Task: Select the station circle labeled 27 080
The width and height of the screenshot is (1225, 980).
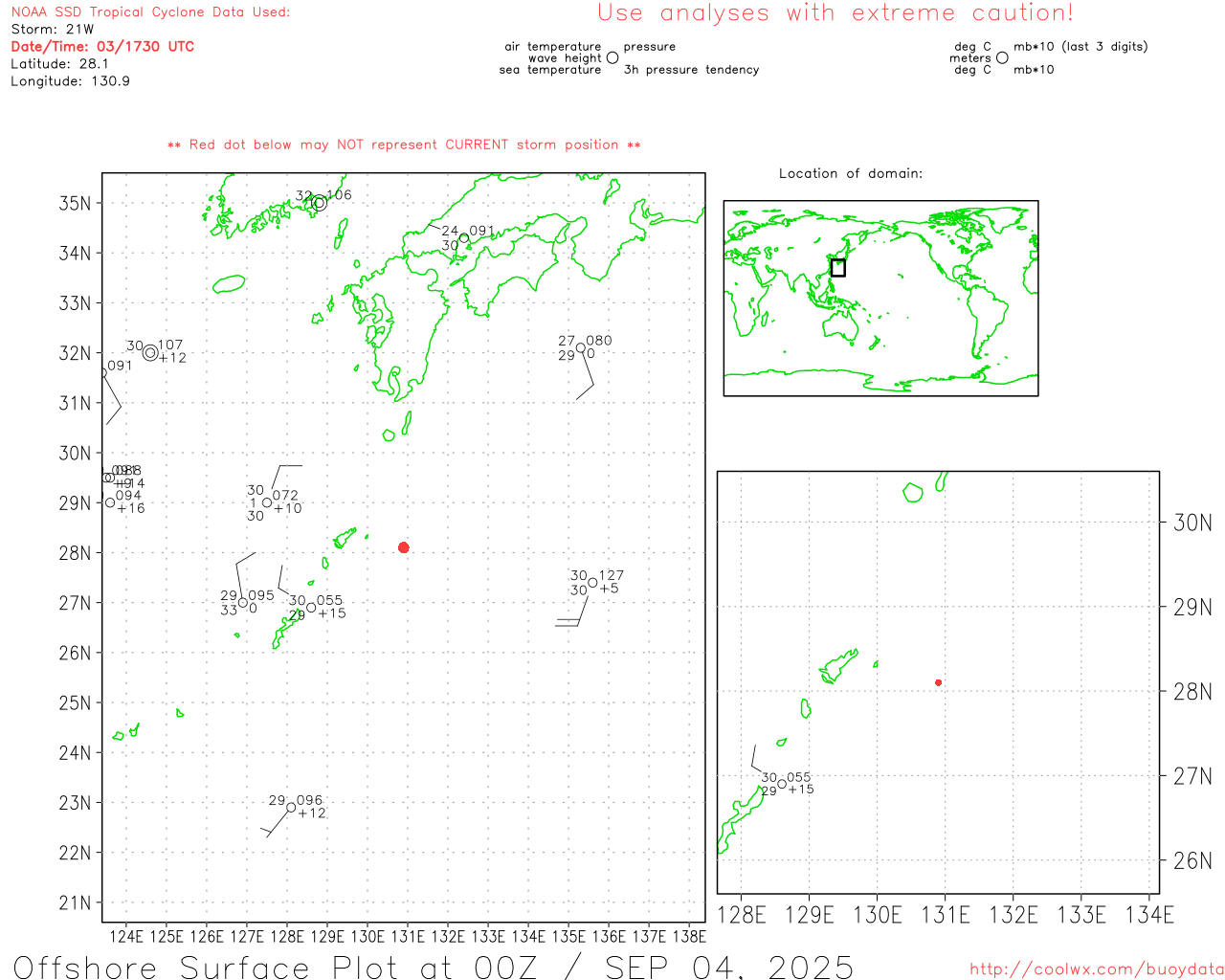Action: pos(581,347)
